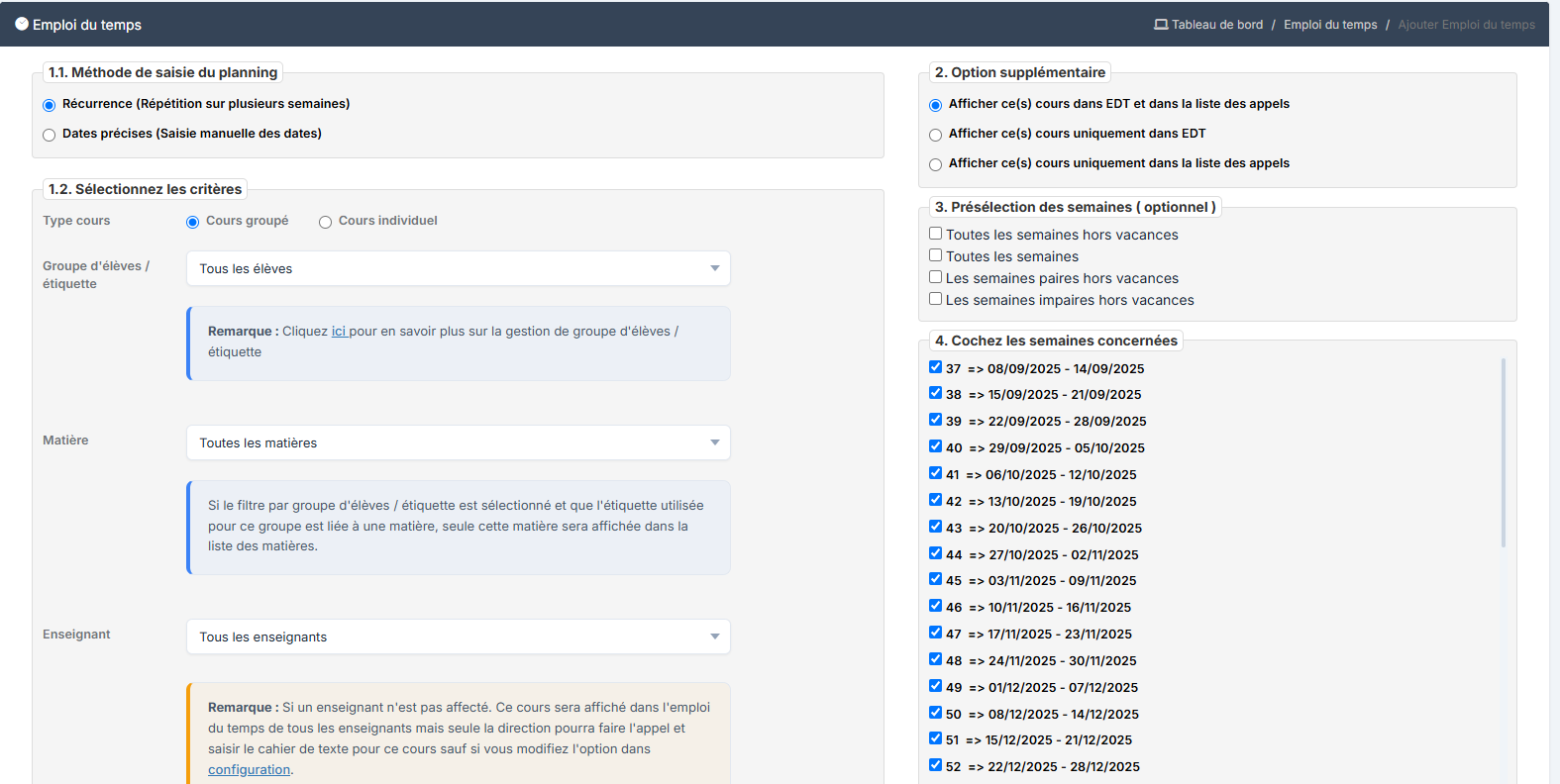Screen dimensions: 1560x784
Task: Select show courses in EDT and liste des appels
Action: (935, 105)
